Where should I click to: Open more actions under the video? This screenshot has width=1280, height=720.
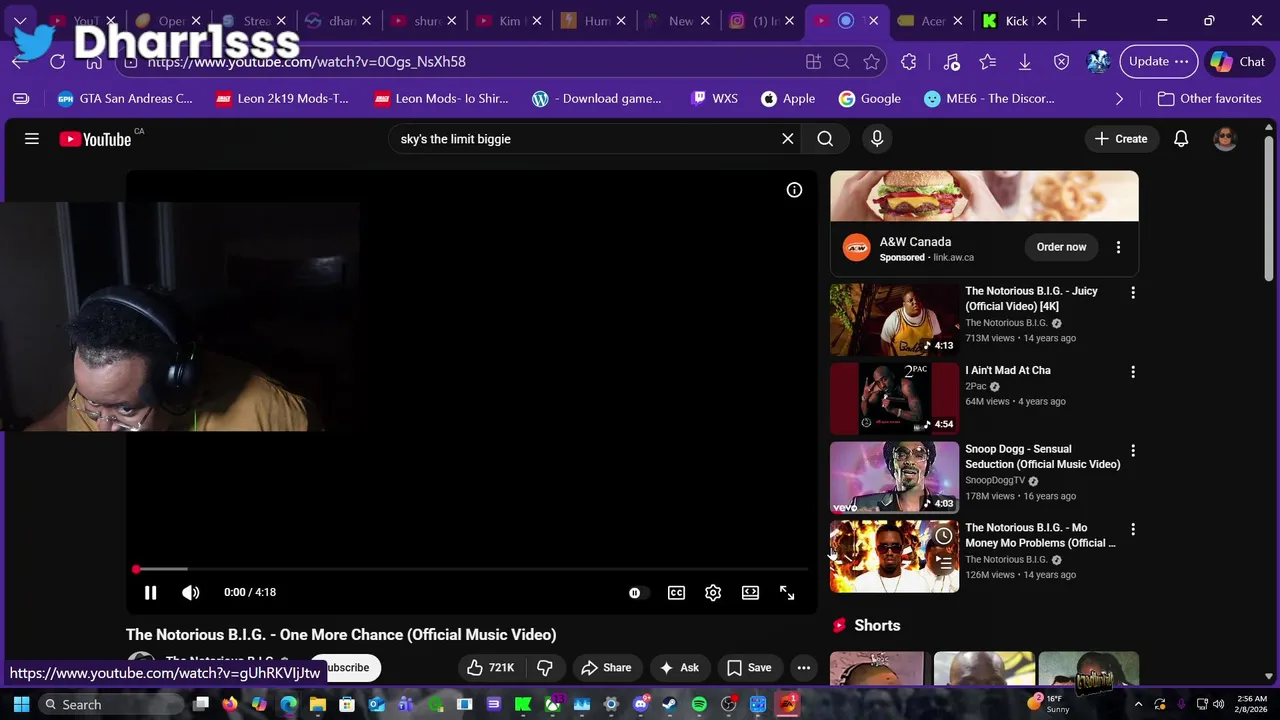[x=803, y=667]
